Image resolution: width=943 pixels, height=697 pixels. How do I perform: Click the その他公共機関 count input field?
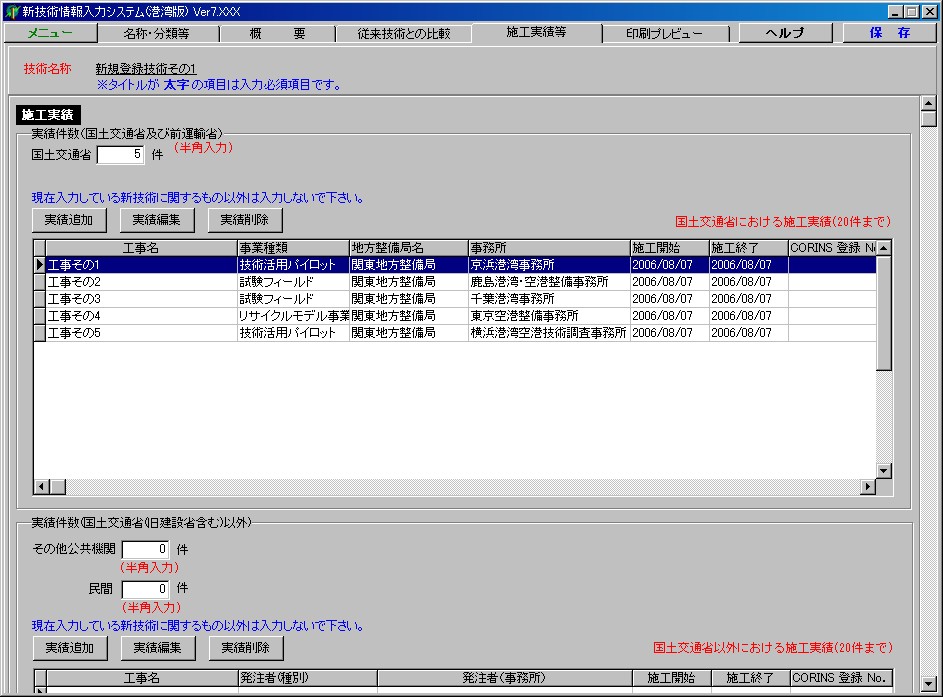click(145, 549)
